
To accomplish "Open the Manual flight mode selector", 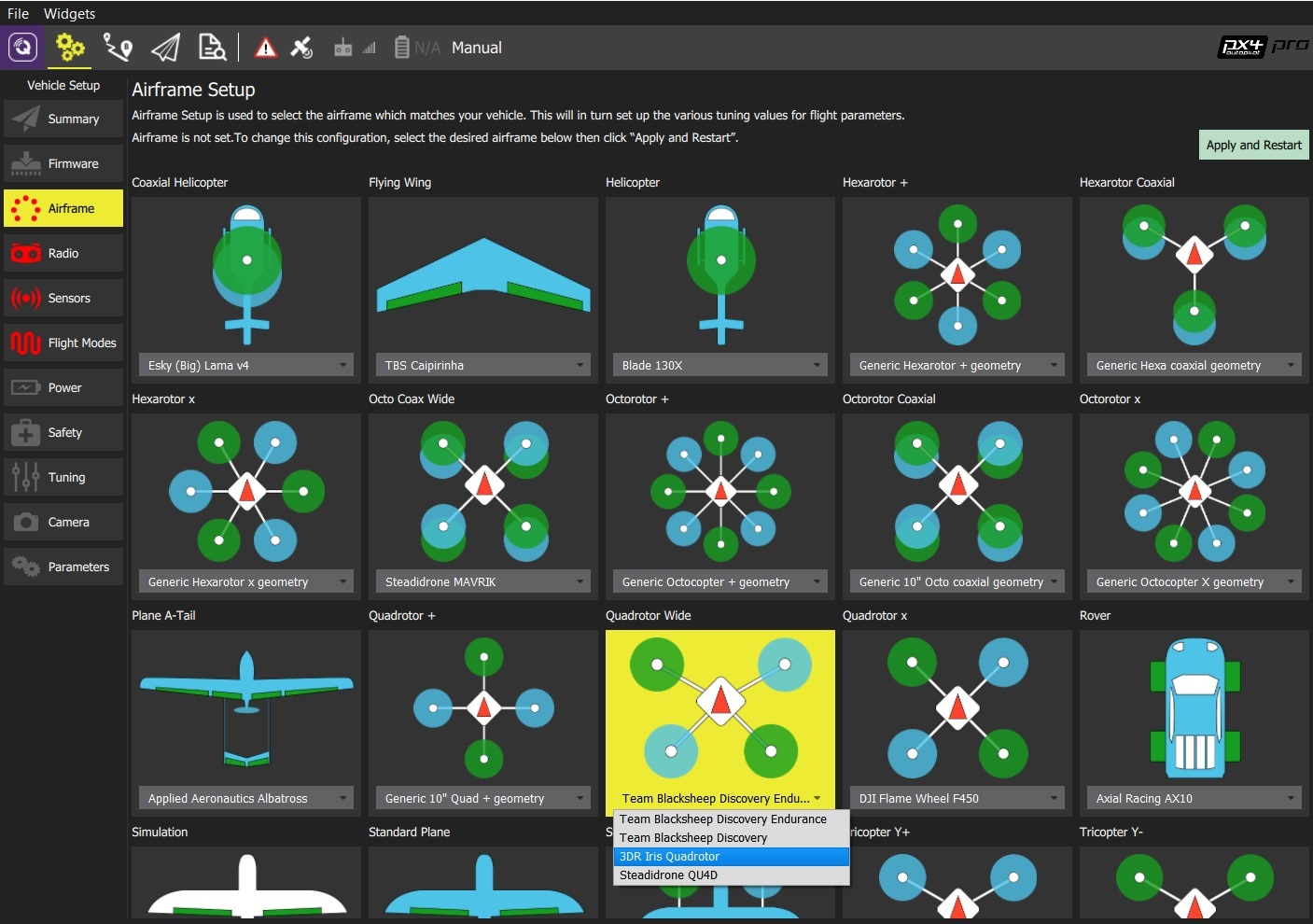I will pyautogui.click(x=476, y=48).
